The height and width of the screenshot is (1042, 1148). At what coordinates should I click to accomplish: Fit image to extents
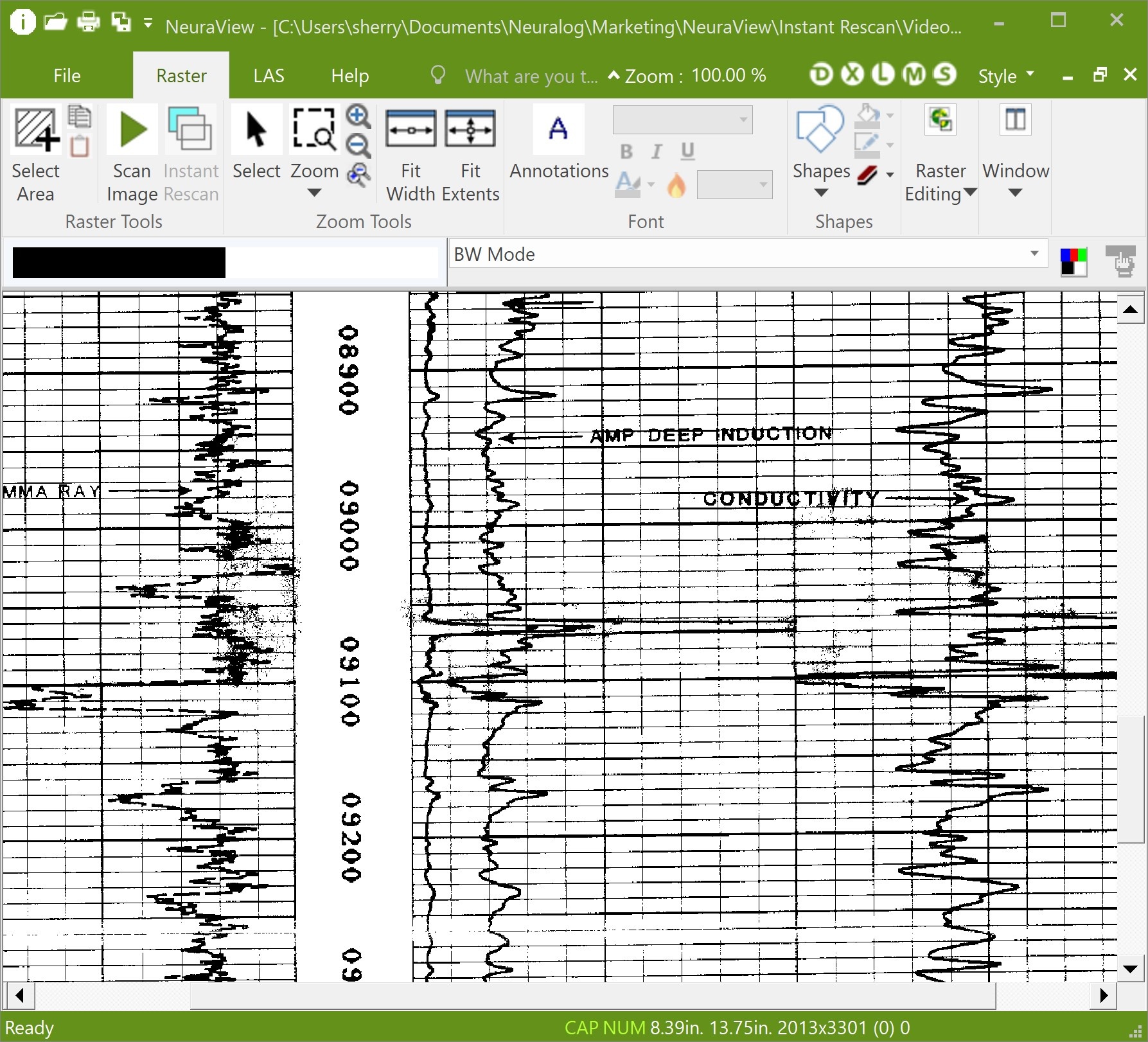[x=470, y=129]
